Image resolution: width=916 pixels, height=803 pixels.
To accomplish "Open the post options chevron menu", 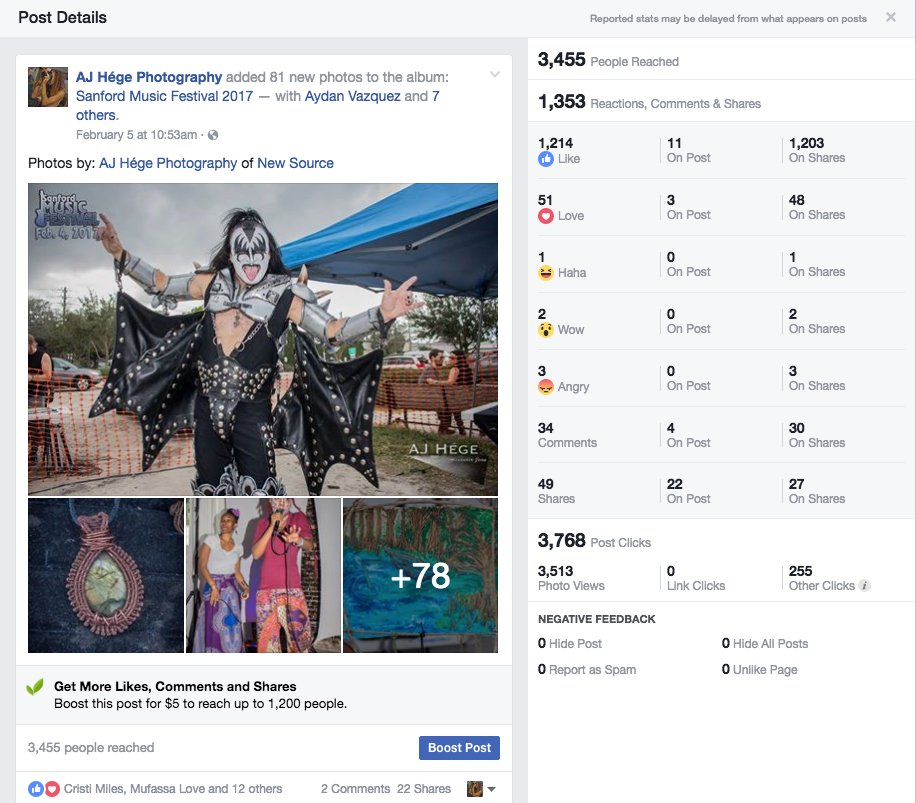I will coord(495,75).
